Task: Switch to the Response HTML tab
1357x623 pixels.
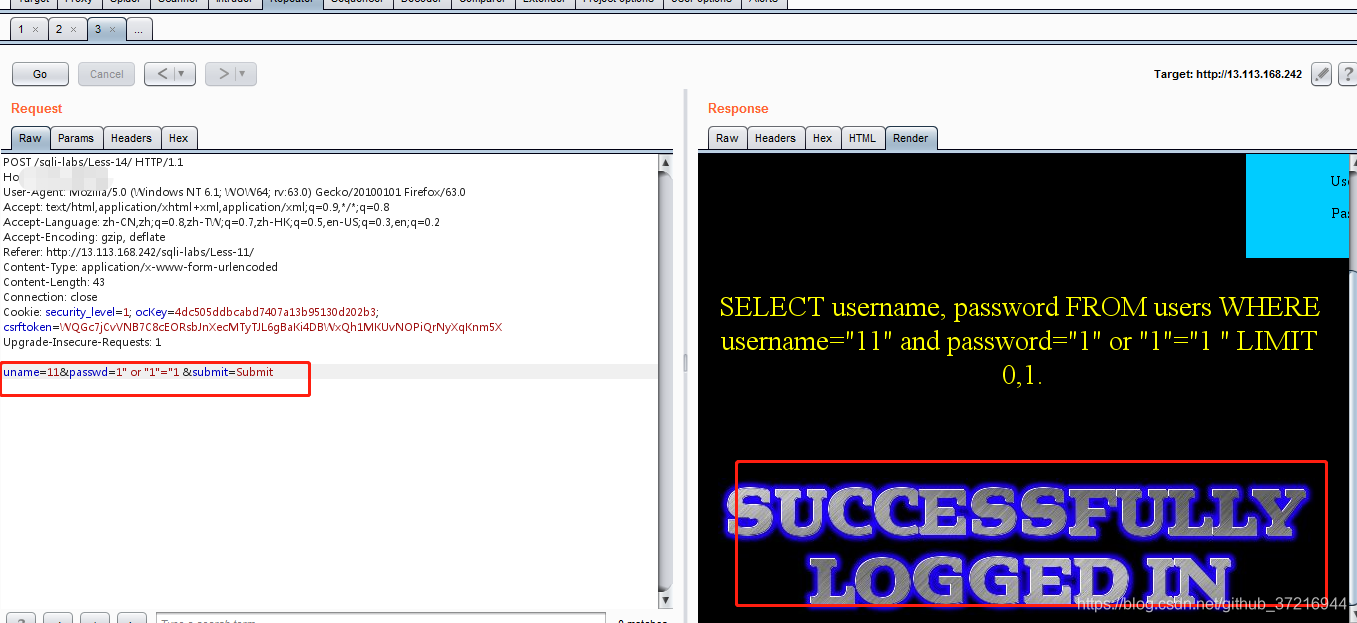Action: click(862, 138)
